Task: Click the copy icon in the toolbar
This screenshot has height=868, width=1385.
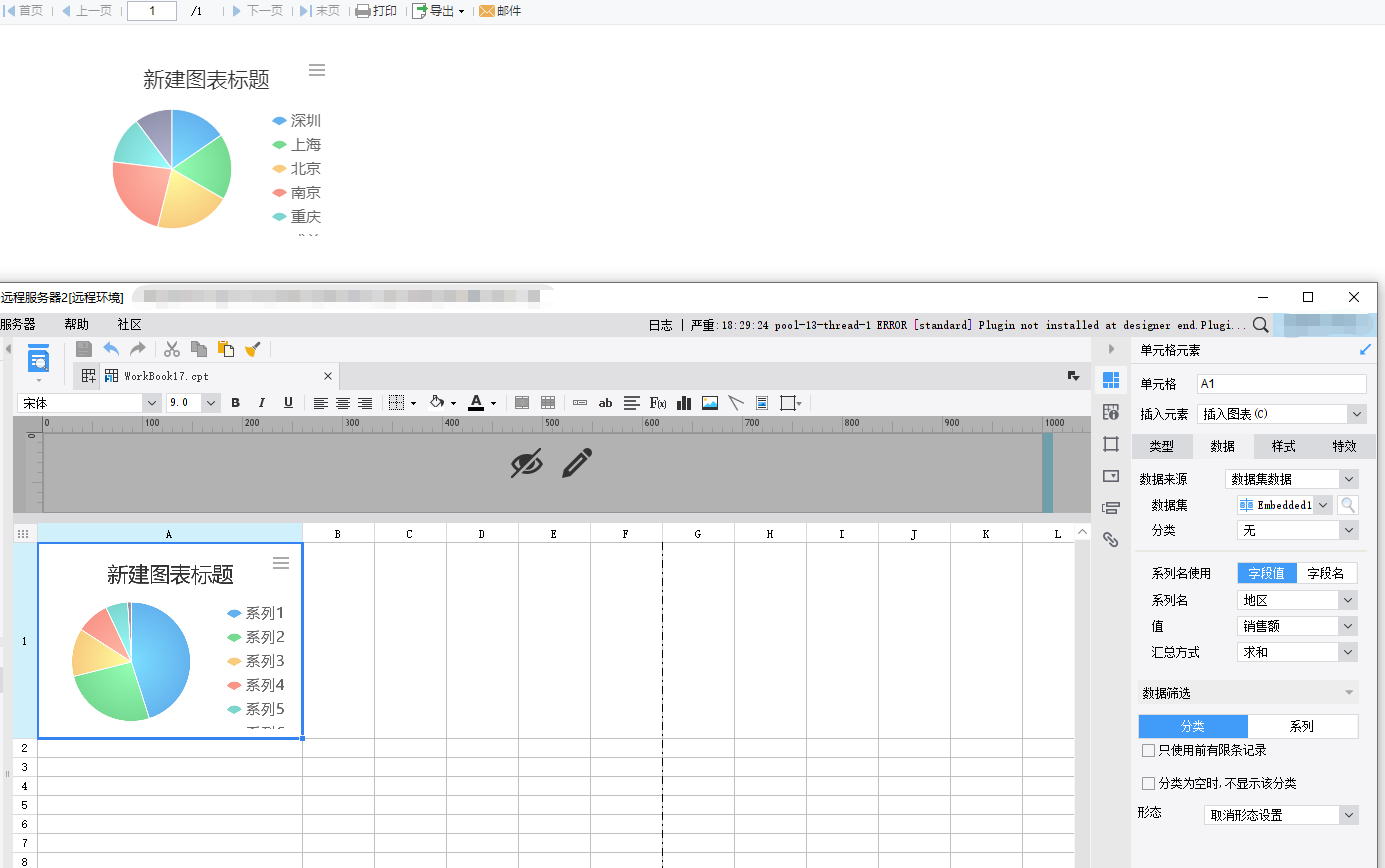Action: pyautogui.click(x=199, y=349)
